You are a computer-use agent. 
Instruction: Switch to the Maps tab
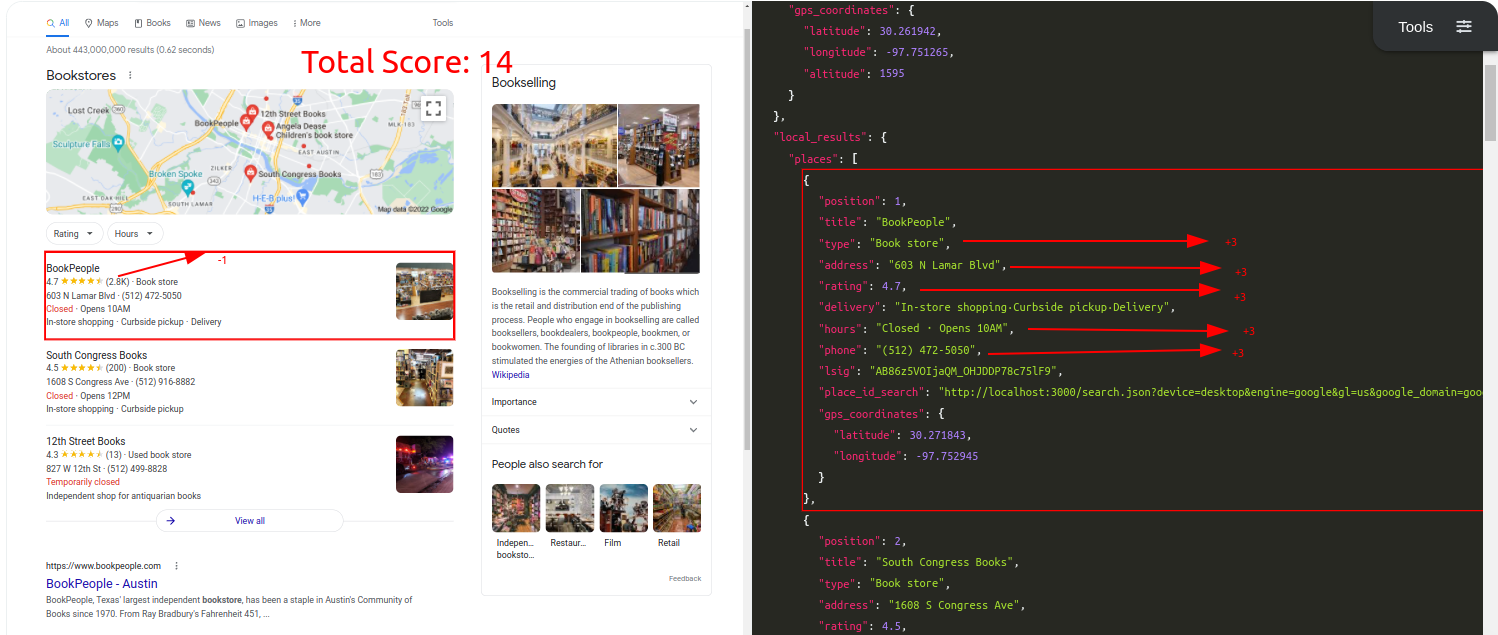102,23
